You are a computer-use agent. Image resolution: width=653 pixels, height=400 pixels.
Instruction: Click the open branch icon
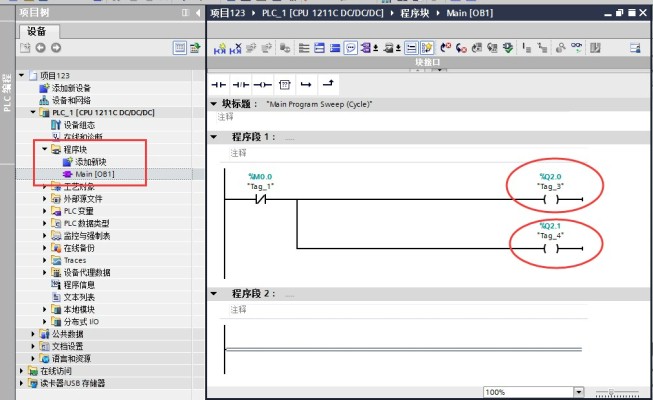306,84
